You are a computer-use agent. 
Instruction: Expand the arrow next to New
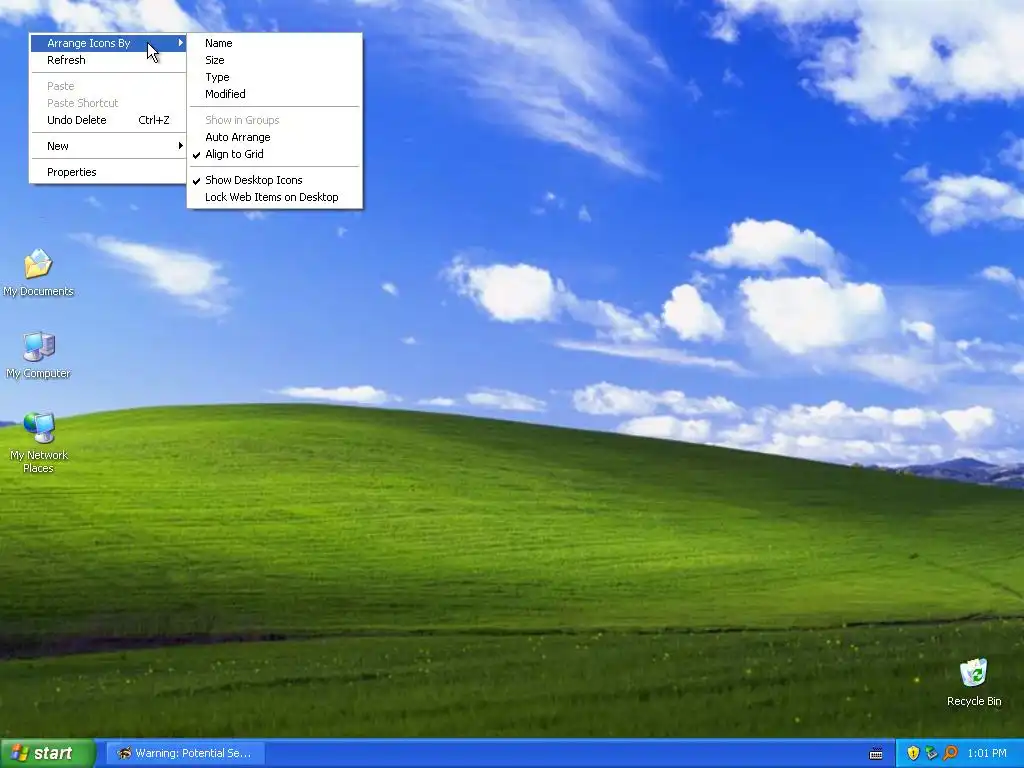(180, 146)
